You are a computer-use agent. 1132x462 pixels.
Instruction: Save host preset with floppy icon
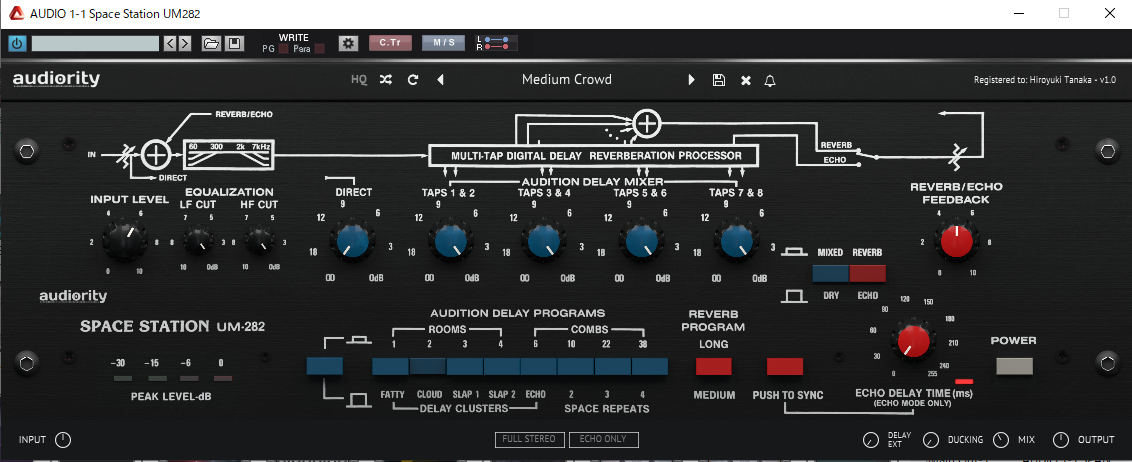coord(234,43)
